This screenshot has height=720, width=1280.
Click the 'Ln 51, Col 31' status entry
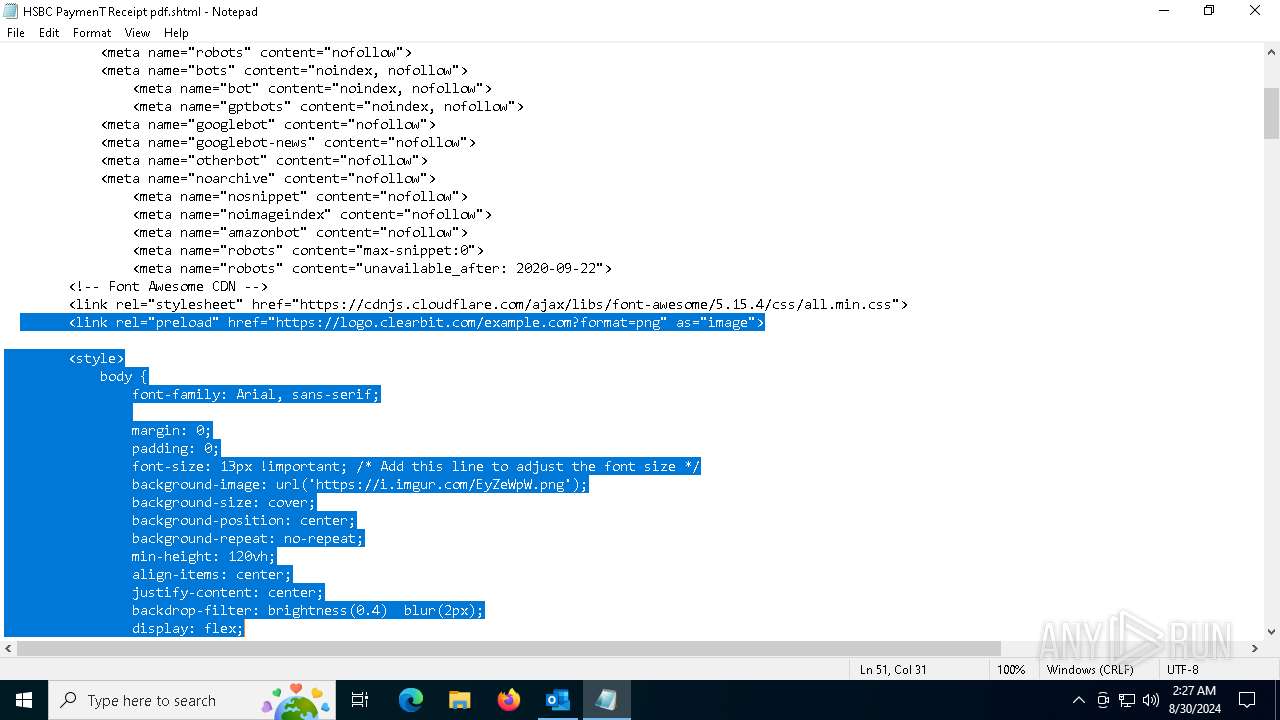pos(892,670)
